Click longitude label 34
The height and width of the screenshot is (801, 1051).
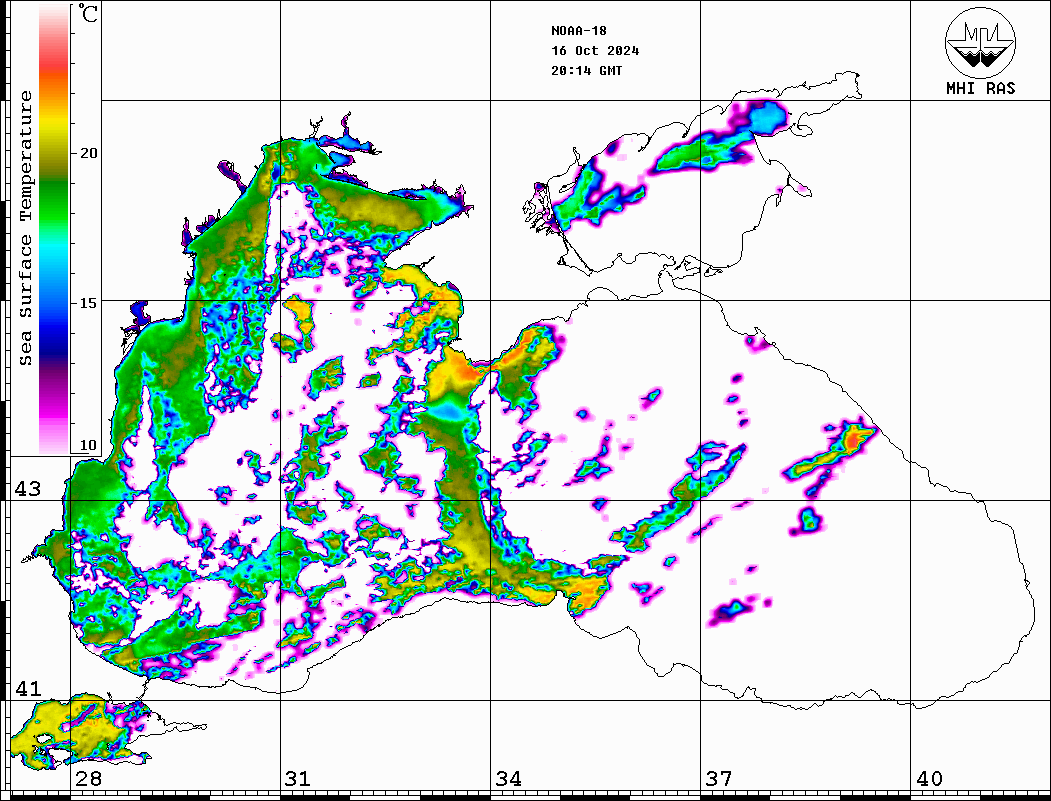(509, 778)
